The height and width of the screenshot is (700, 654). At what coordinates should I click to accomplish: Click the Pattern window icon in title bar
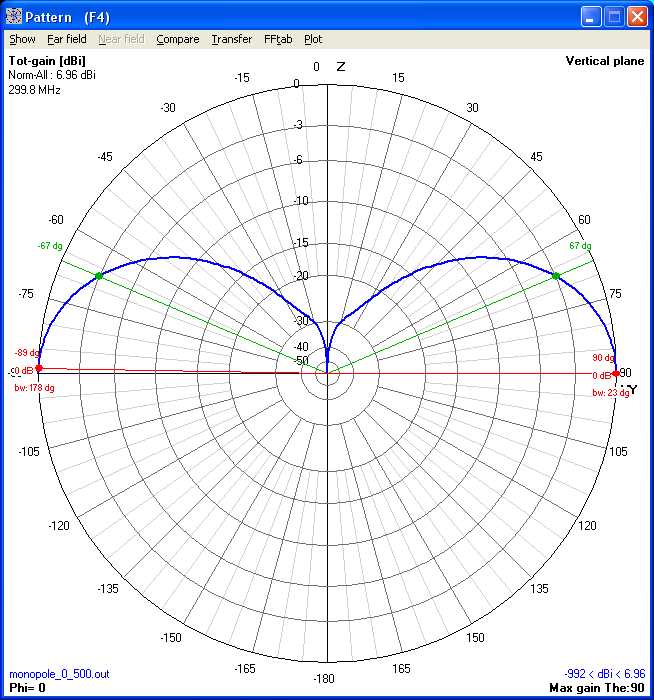(14, 16)
